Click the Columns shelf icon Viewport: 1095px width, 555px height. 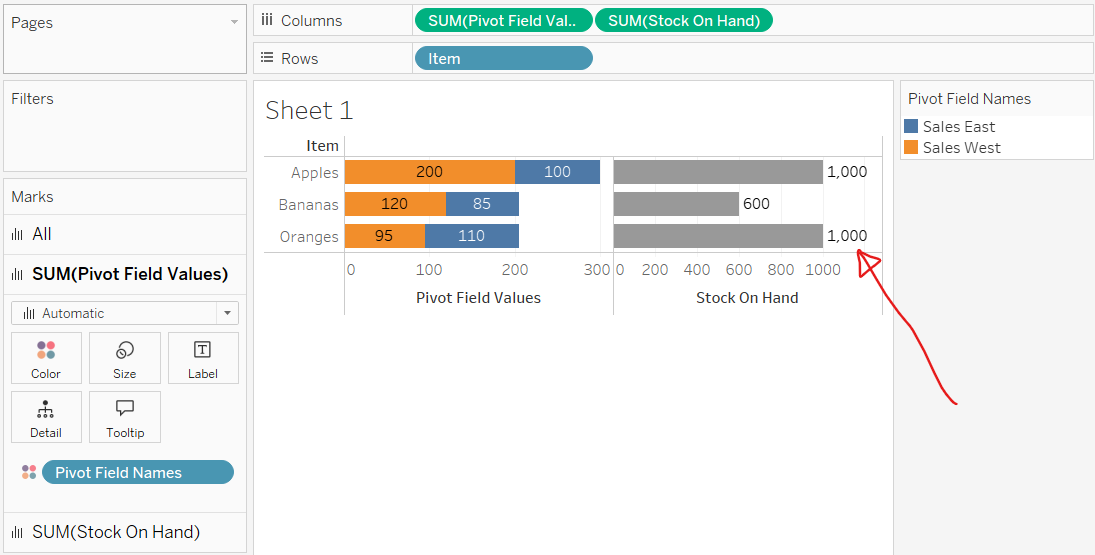[267, 20]
